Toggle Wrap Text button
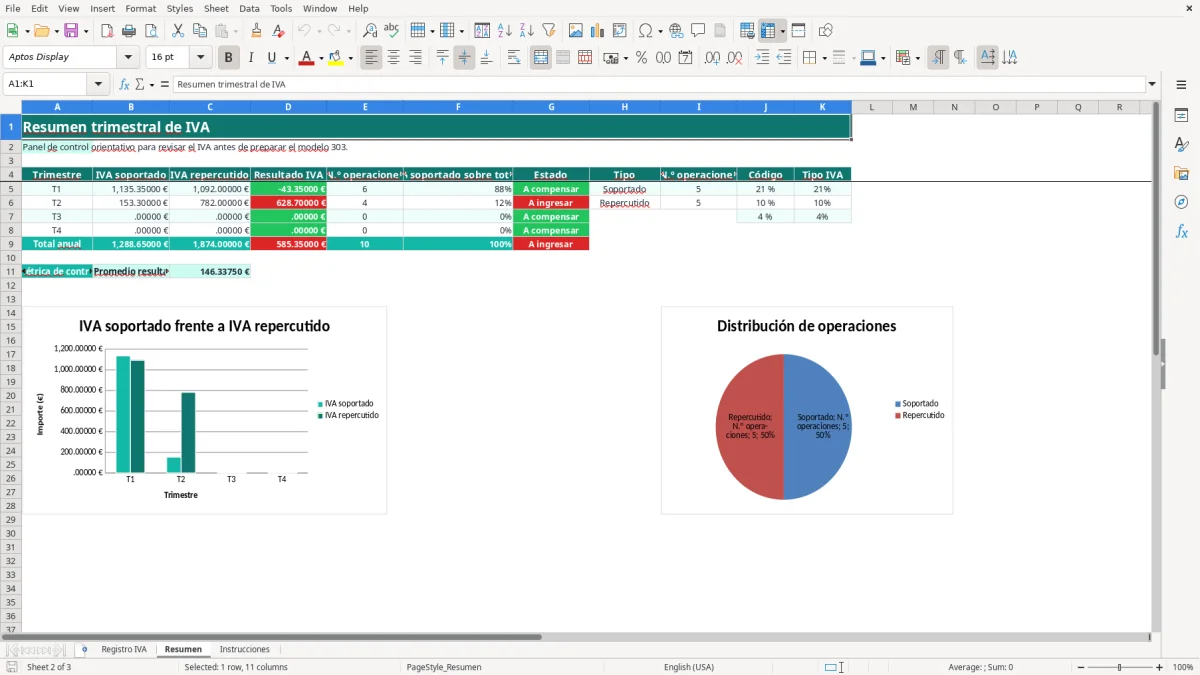1200x675 pixels. [513, 58]
